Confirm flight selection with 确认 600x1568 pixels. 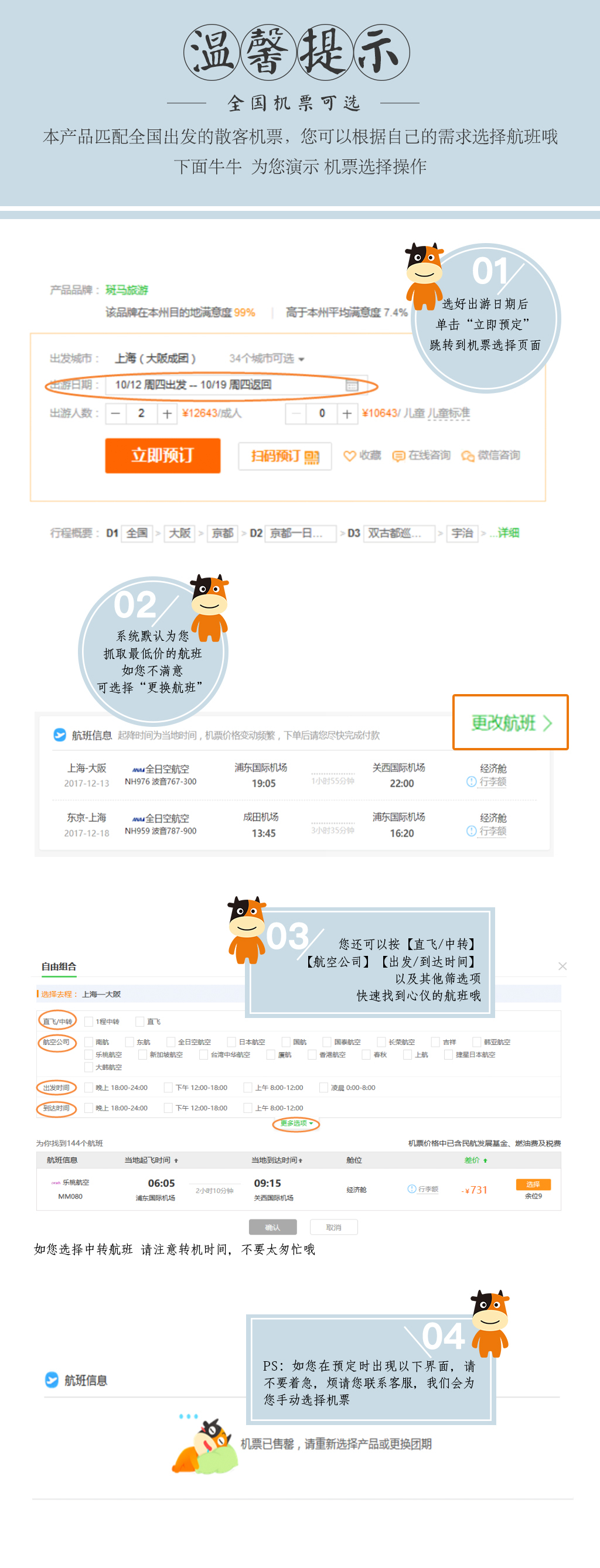pyautogui.click(x=273, y=1227)
